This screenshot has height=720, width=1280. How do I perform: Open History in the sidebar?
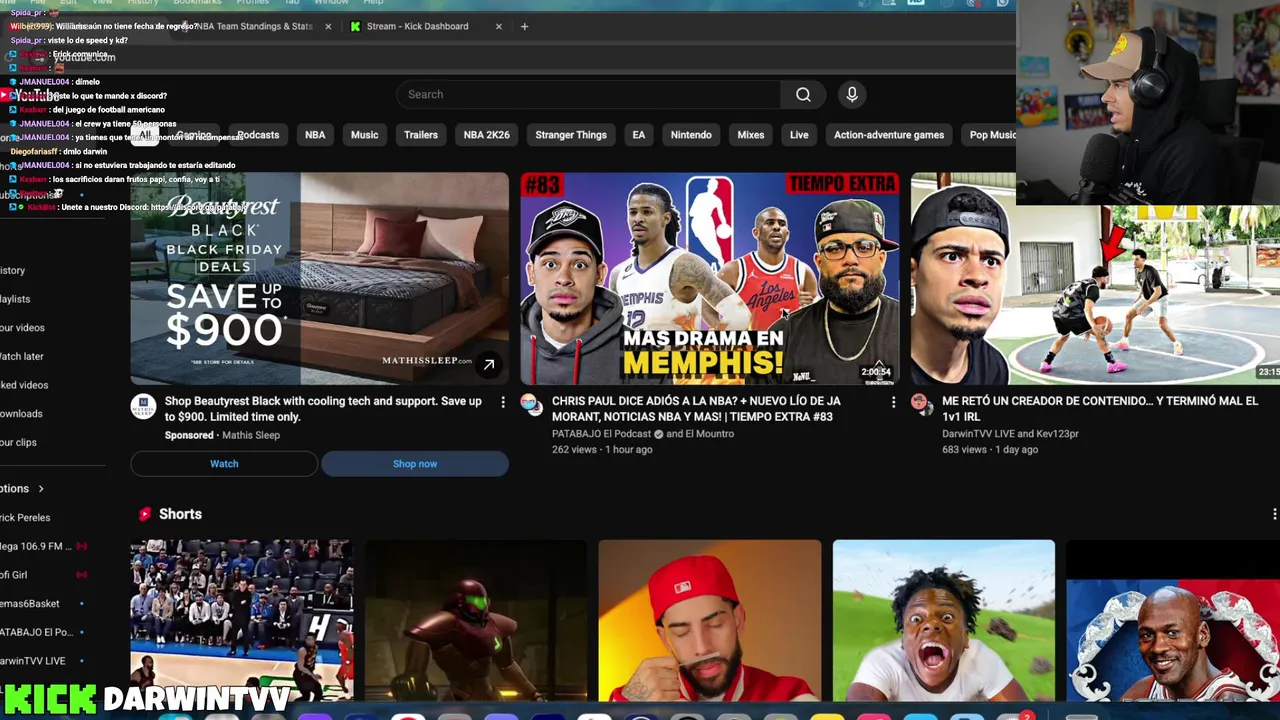point(14,271)
